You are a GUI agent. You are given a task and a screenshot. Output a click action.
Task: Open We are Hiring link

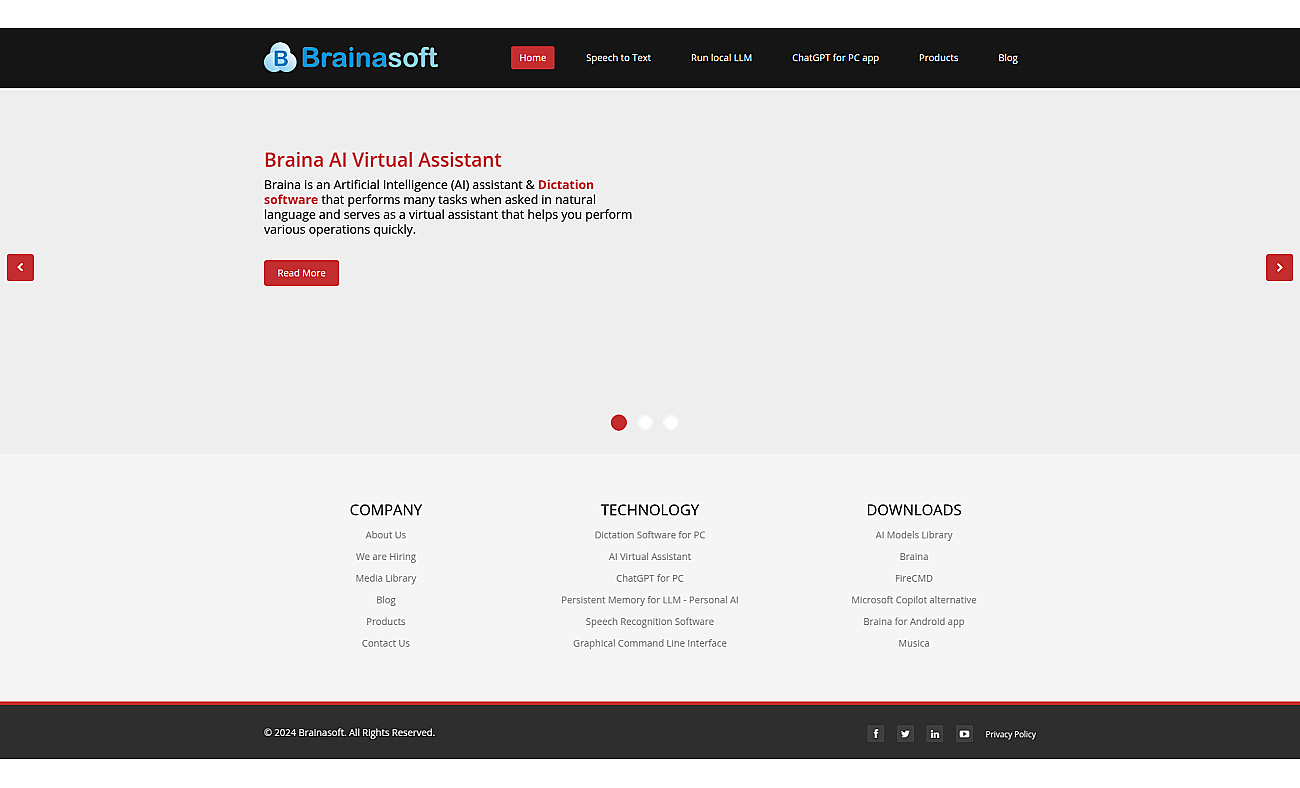pyautogui.click(x=386, y=557)
